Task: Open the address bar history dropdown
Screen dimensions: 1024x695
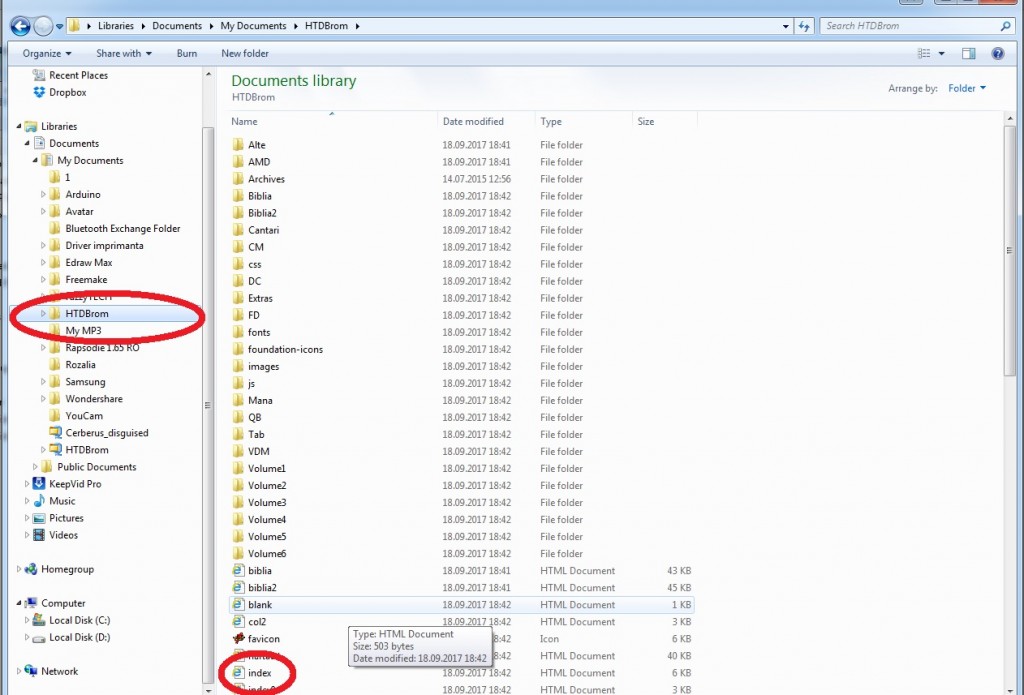Action: pos(786,26)
